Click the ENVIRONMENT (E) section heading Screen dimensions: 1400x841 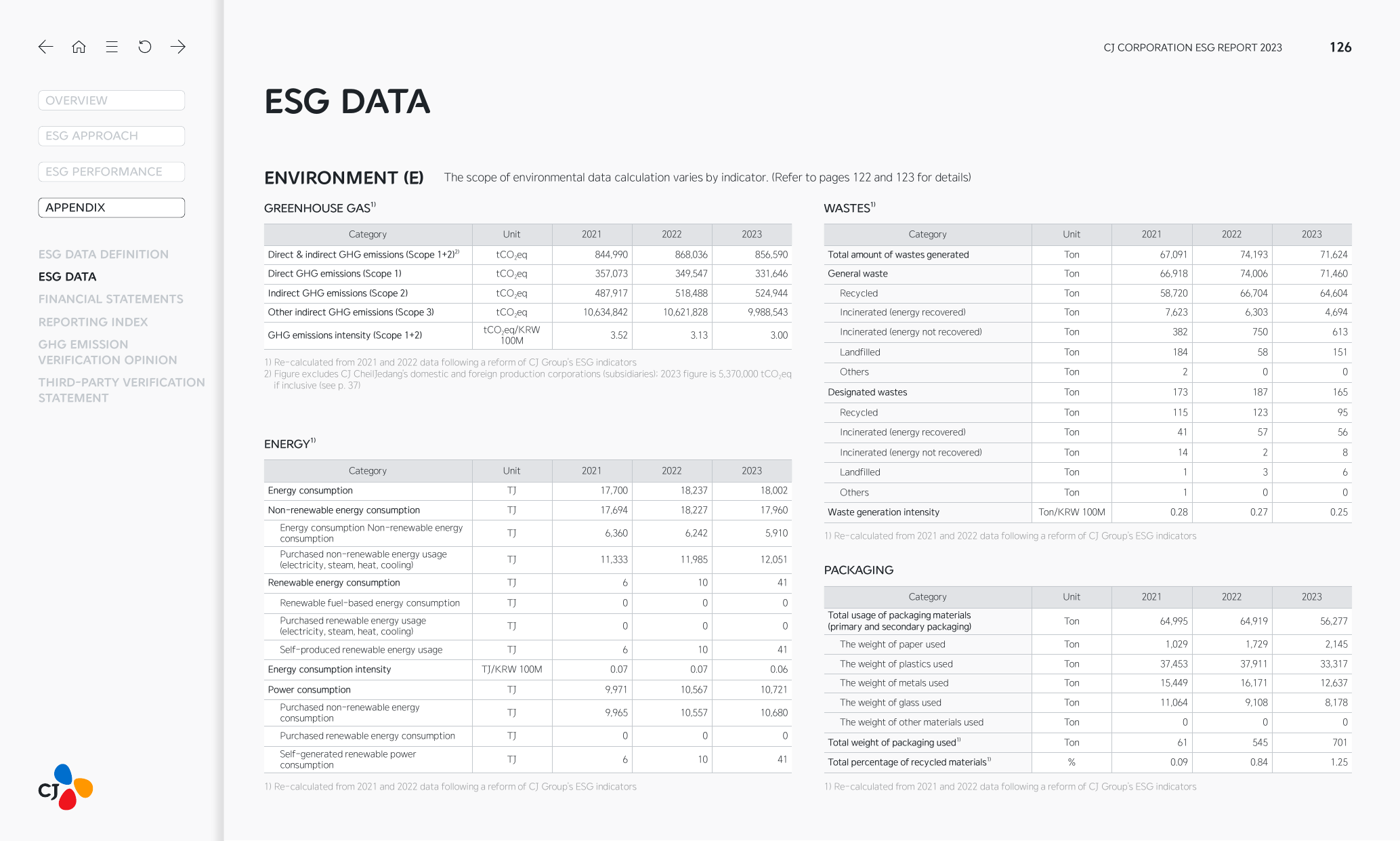[x=344, y=178]
